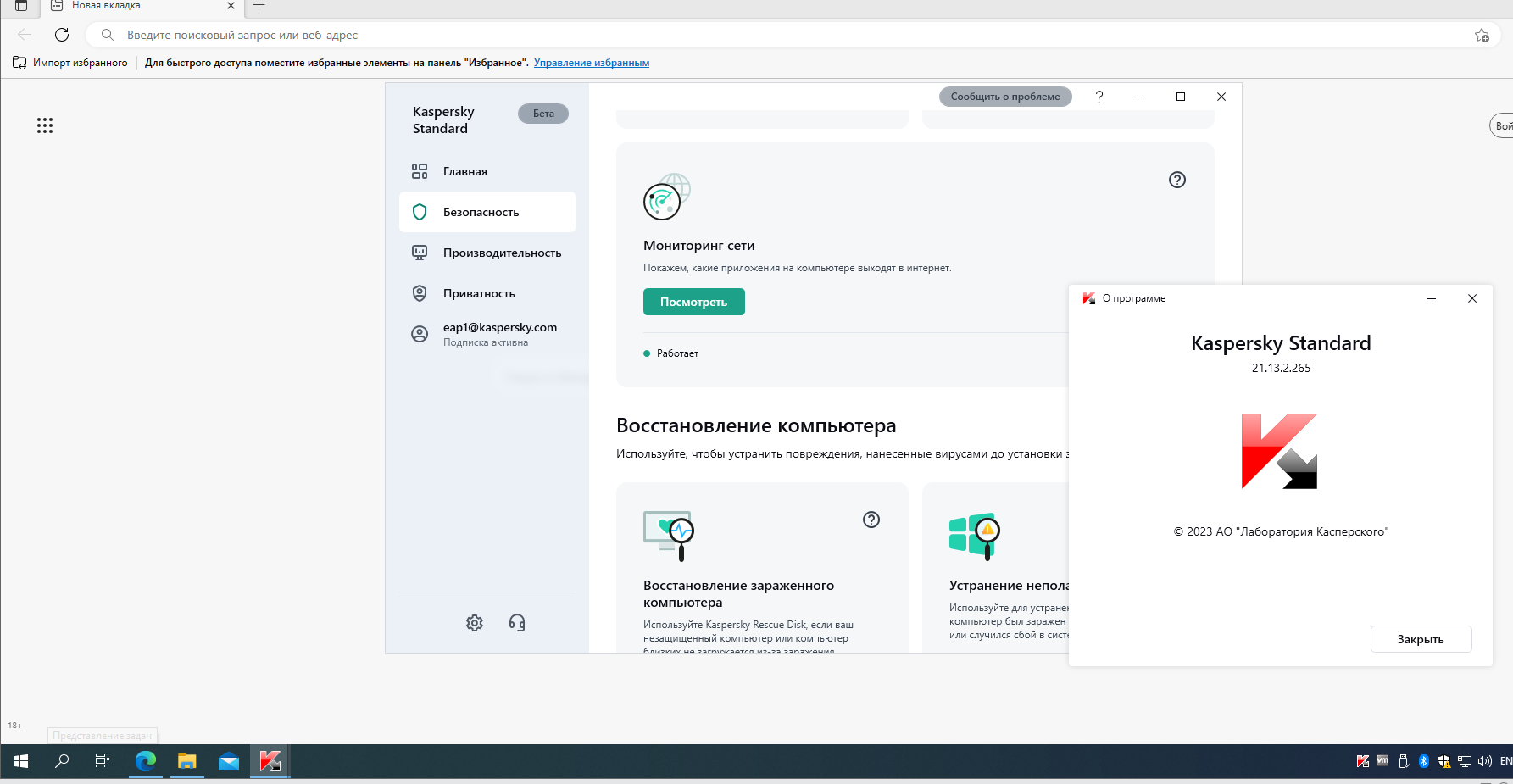The height and width of the screenshot is (784, 1513).
Task: Open Kaspersky settings gear icon
Action: coord(475,623)
